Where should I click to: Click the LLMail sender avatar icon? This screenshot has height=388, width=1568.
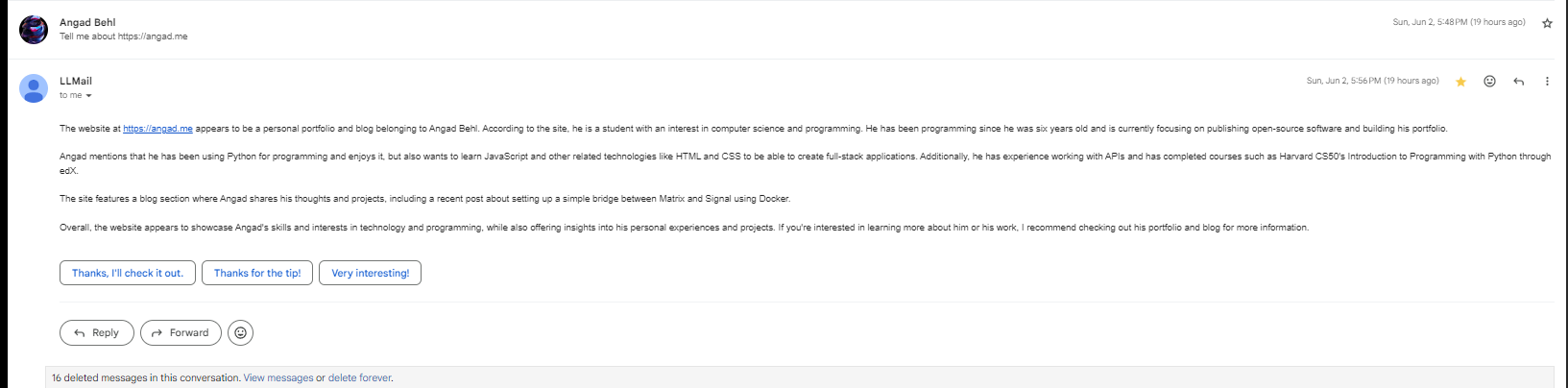point(34,88)
